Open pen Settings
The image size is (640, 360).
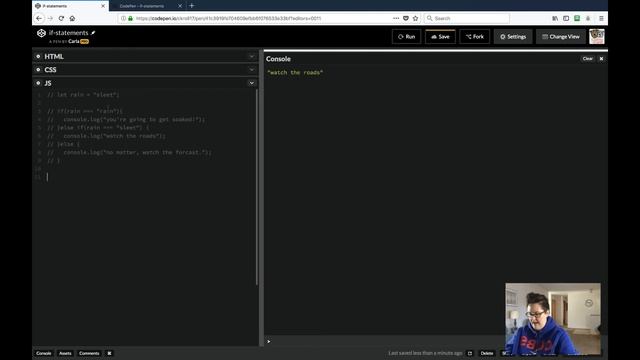(x=513, y=36)
